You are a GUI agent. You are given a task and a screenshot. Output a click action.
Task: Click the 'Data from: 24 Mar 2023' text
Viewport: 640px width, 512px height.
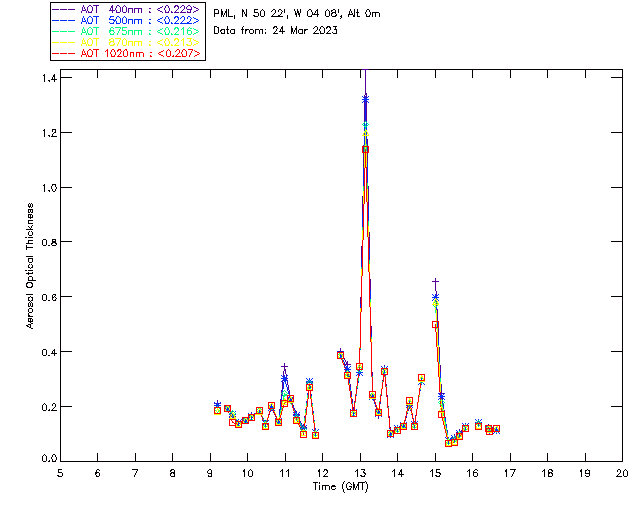[x=276, y=30]
